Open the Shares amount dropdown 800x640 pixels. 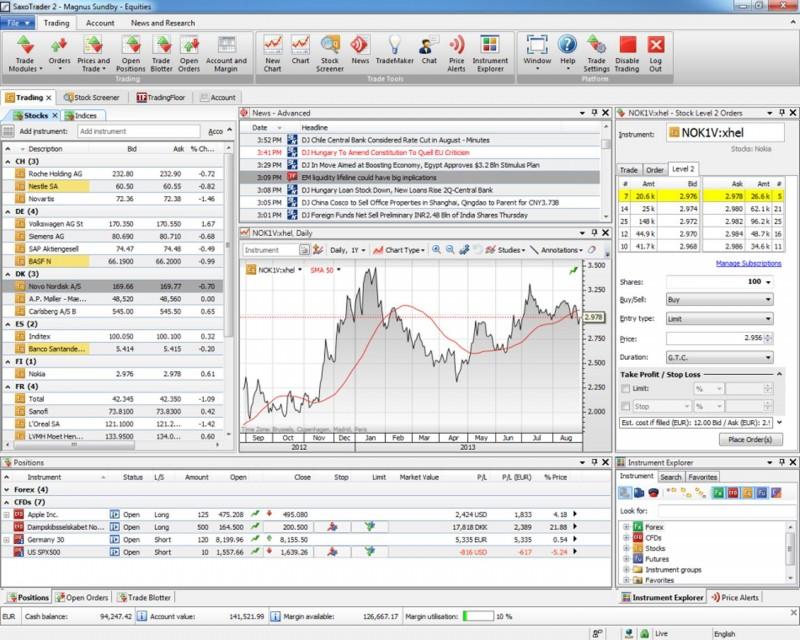768,282
